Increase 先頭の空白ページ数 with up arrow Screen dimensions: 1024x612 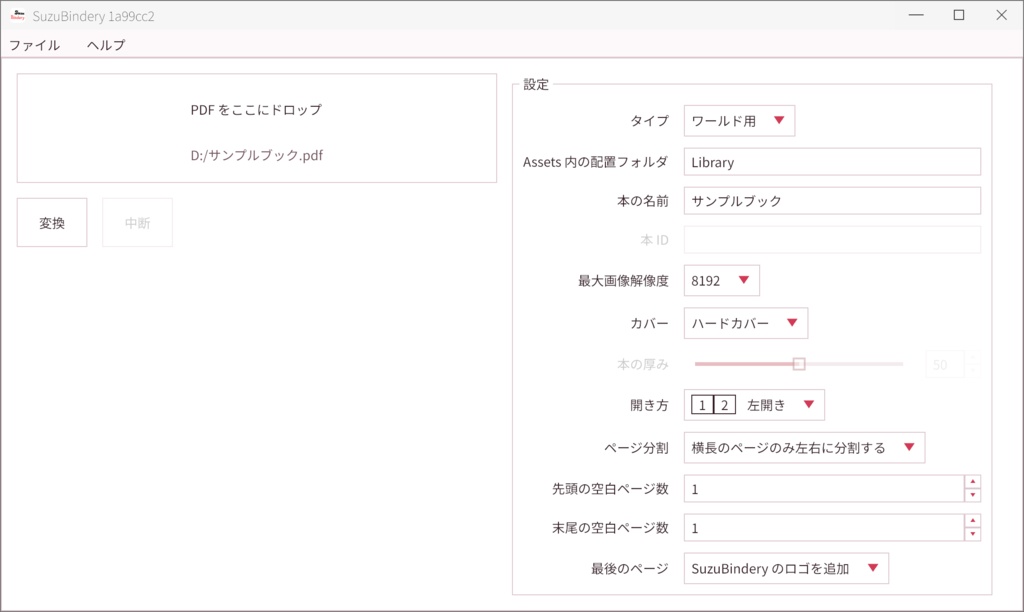[x=972, y=482]
